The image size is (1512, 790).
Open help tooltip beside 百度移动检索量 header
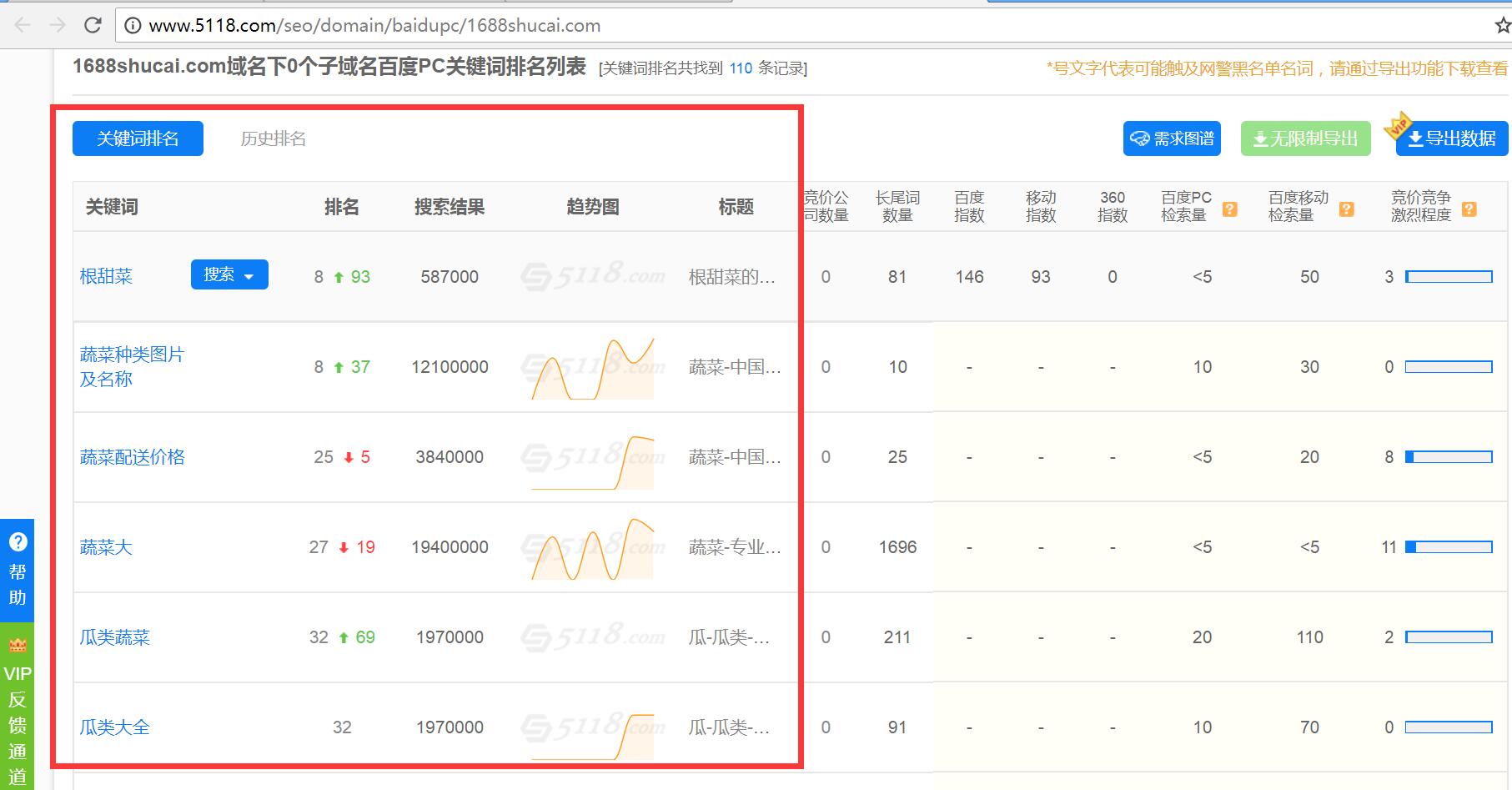click(x=1346, y=209)
